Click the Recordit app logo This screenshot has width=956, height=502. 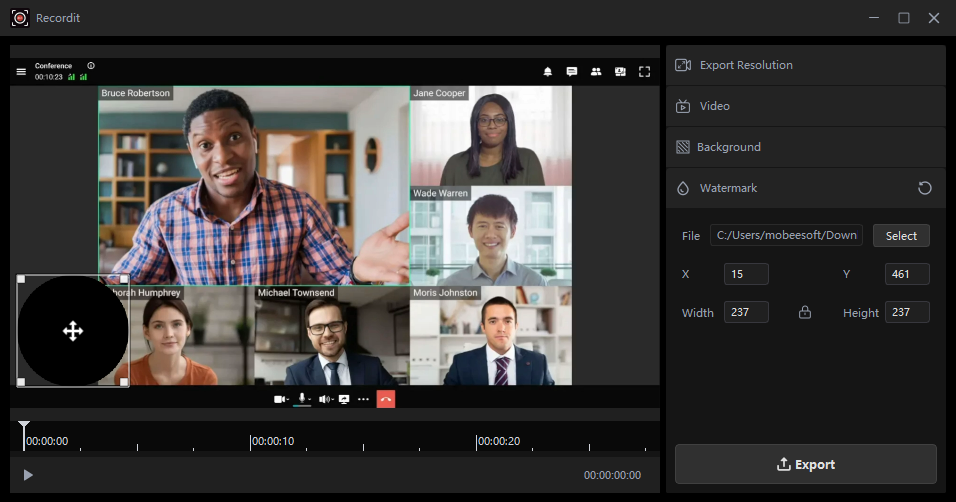click(x=20, y=18)
